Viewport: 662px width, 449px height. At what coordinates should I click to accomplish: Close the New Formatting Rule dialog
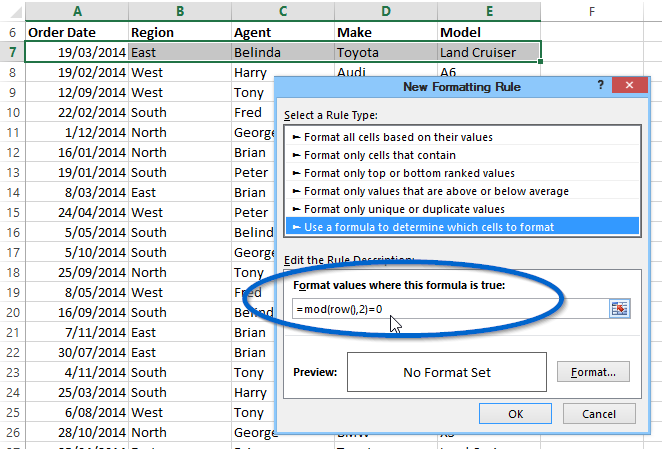(629, 85)
